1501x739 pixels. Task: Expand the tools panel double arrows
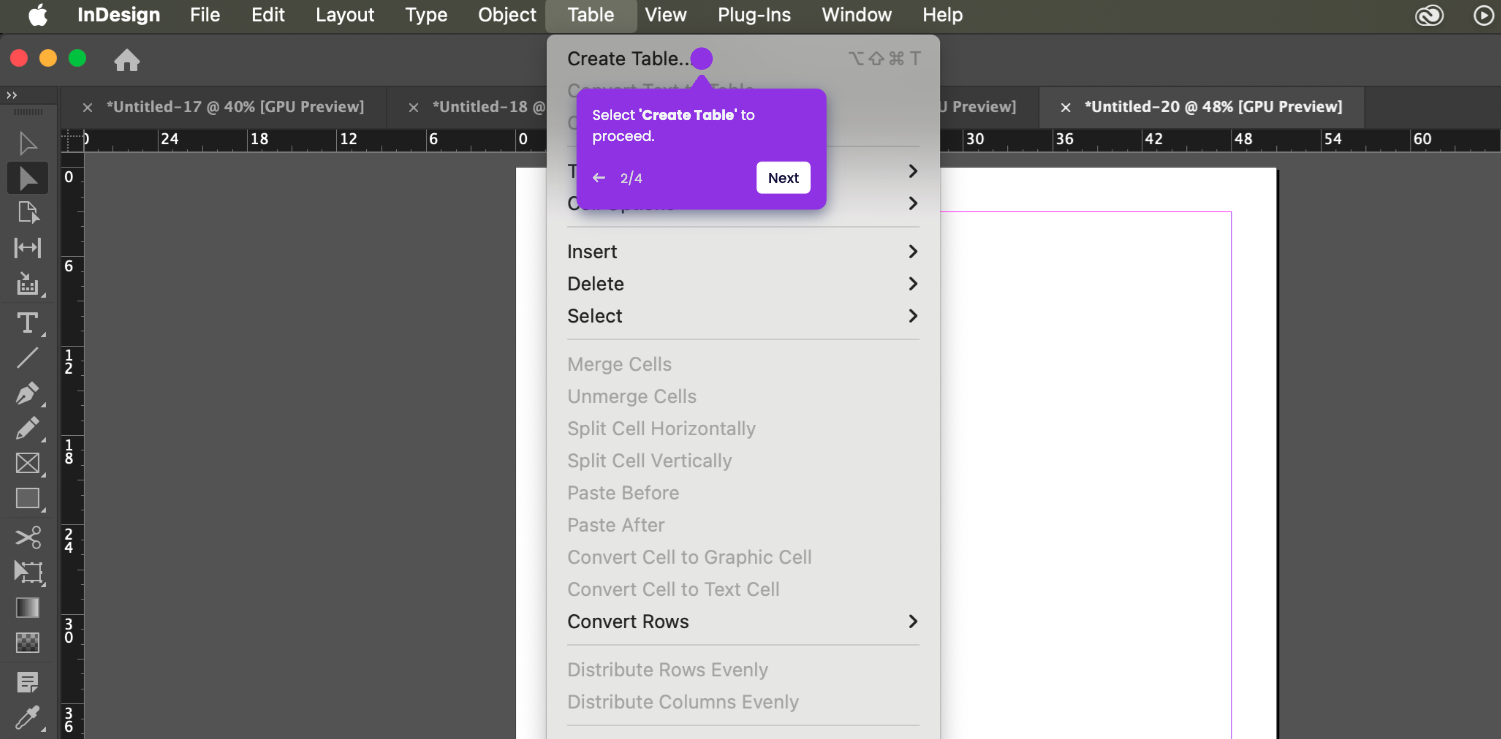point(12,95)
